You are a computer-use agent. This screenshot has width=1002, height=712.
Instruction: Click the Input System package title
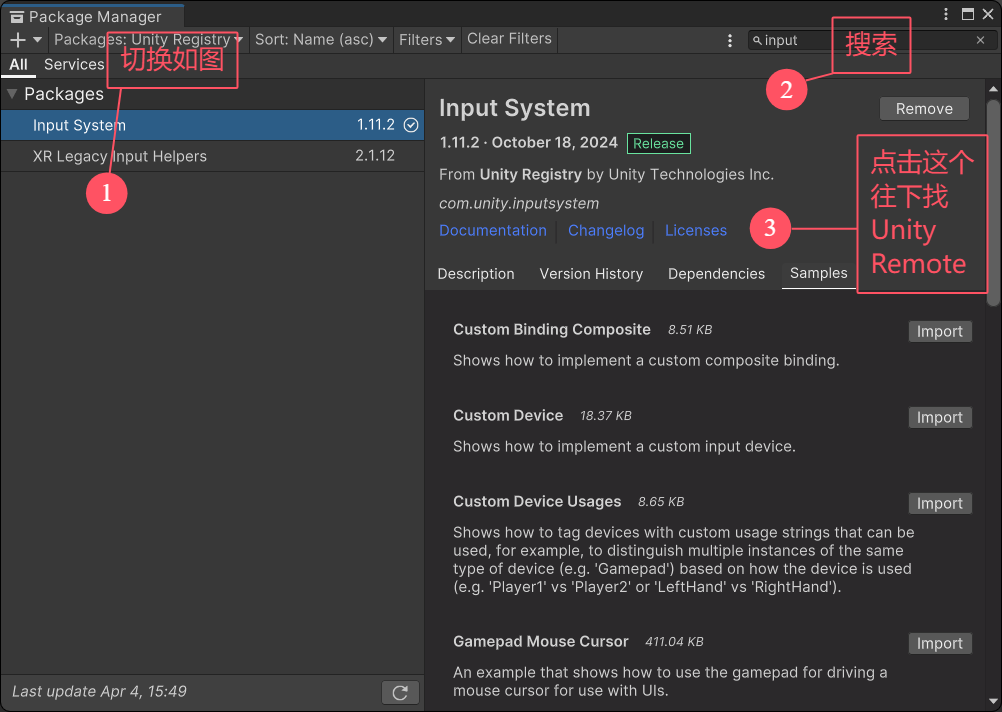(514, 108)
